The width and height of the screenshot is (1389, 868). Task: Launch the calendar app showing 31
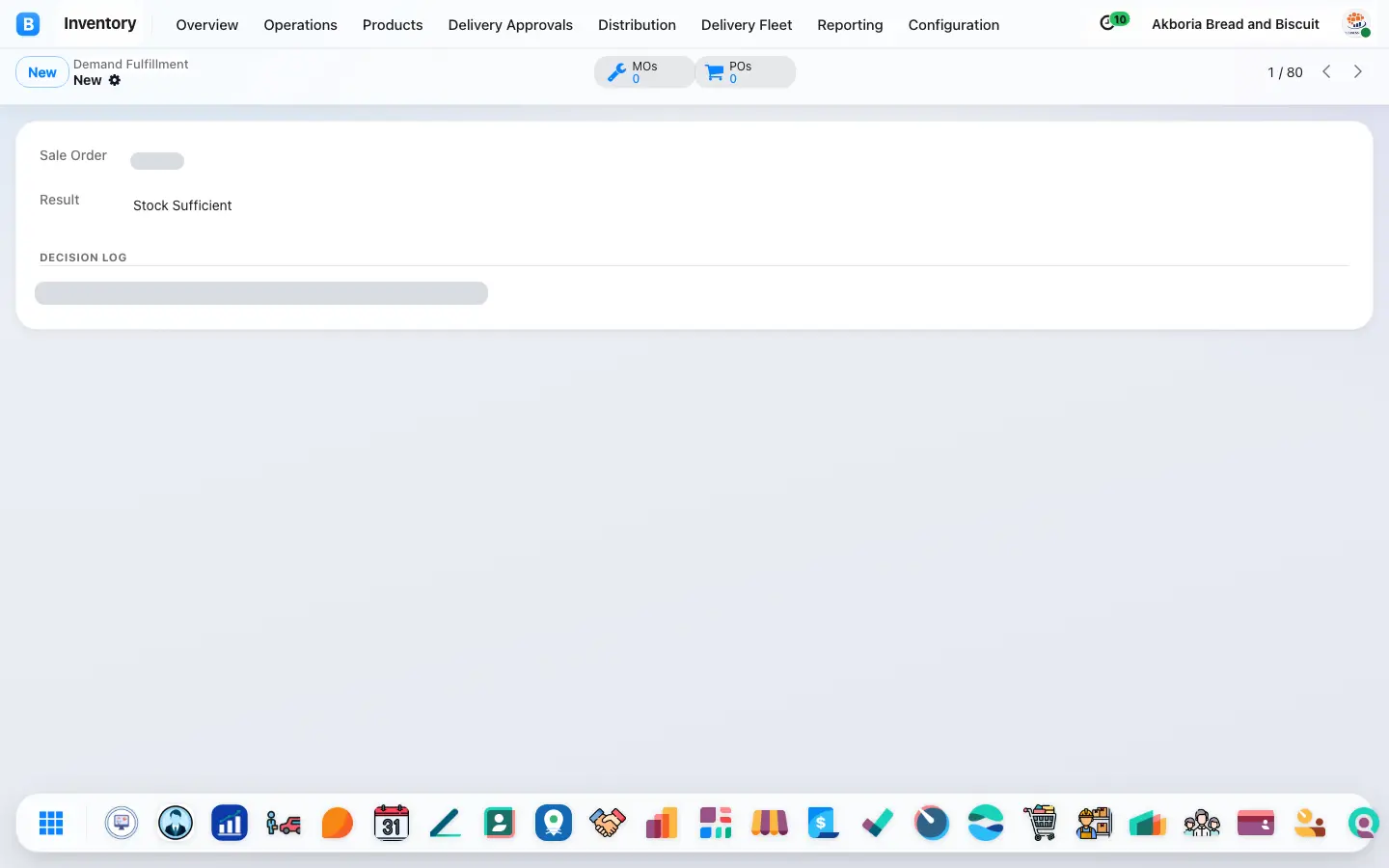coord(392,823)
